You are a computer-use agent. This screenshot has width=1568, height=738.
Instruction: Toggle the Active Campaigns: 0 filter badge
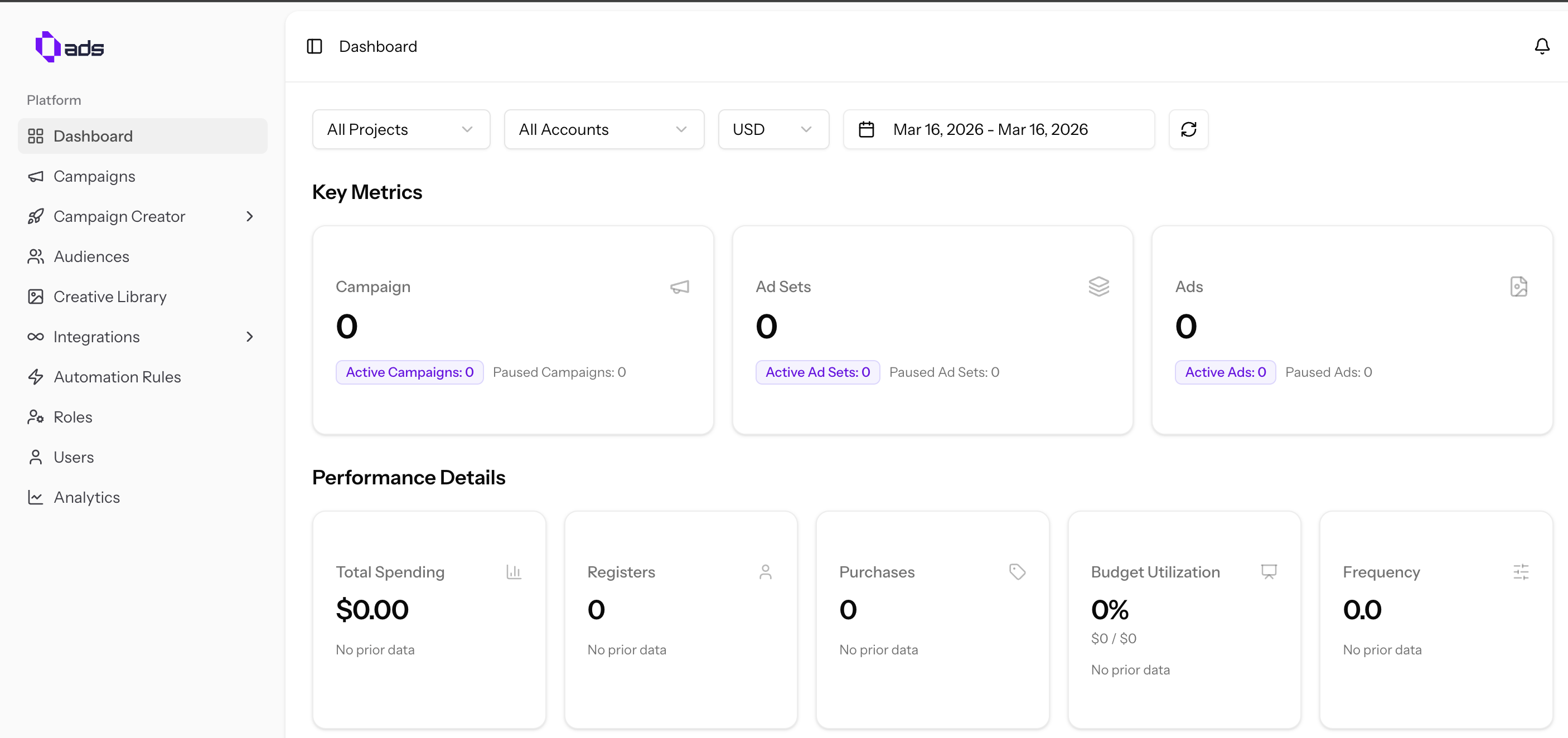tap(409, 372)
